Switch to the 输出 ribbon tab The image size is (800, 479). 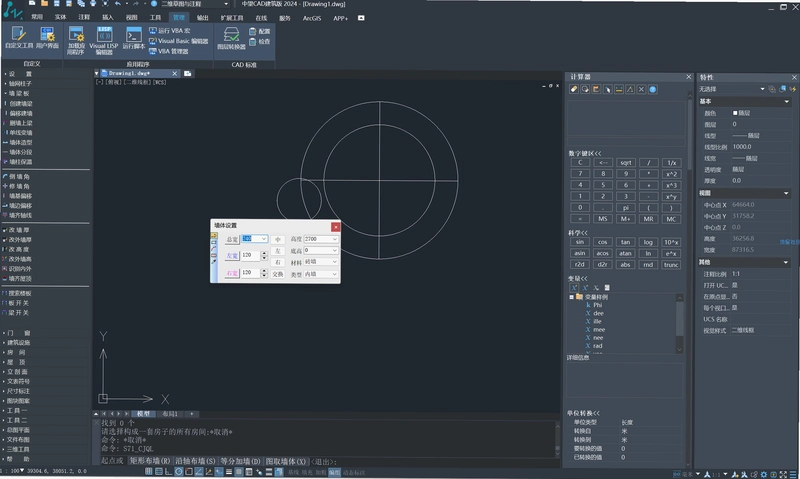pyautogui.click(x=203, y=18)
